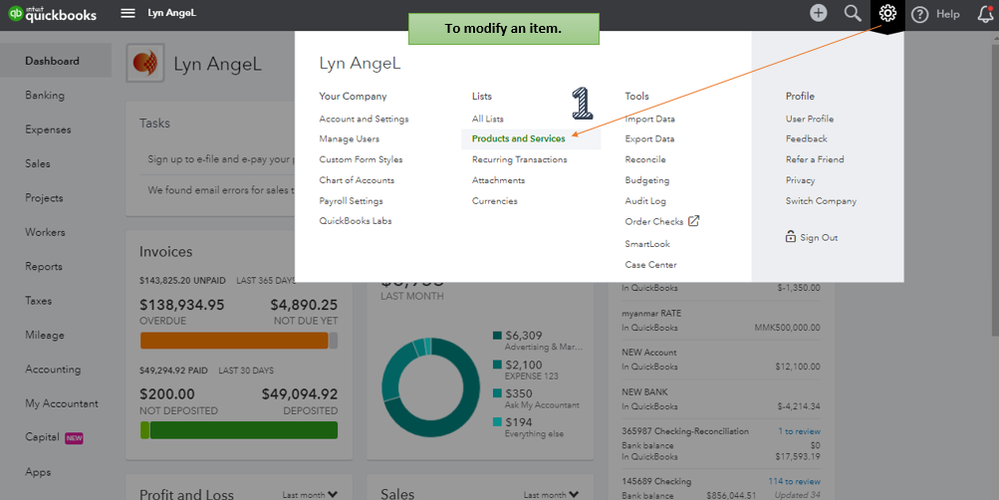Viewport: 999px width, 500px height.
Task: Click the Help question mark icon
Action: pyautogui.click(x=919, y=14)
